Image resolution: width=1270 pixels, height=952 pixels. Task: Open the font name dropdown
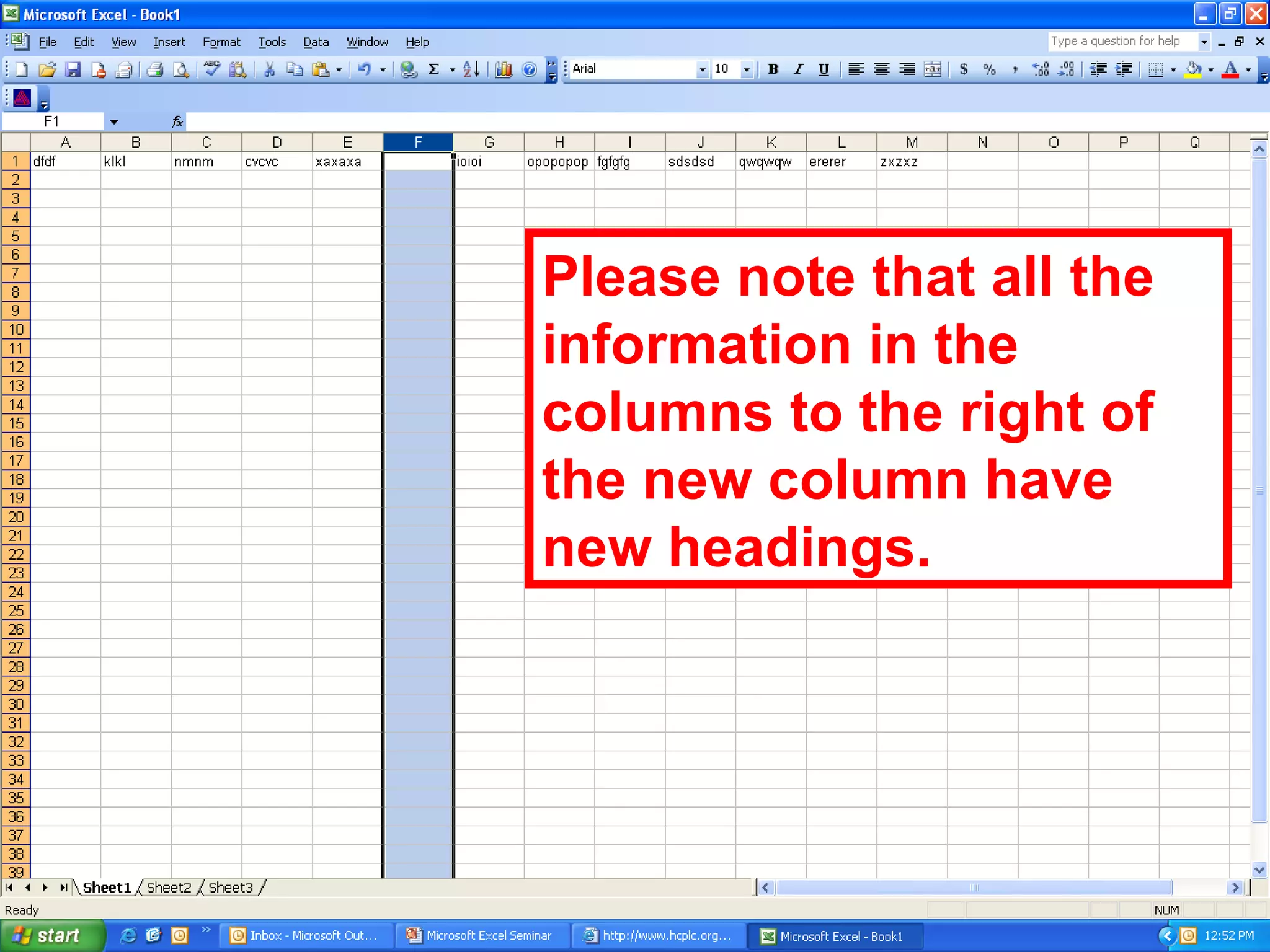tap(702, 69)
